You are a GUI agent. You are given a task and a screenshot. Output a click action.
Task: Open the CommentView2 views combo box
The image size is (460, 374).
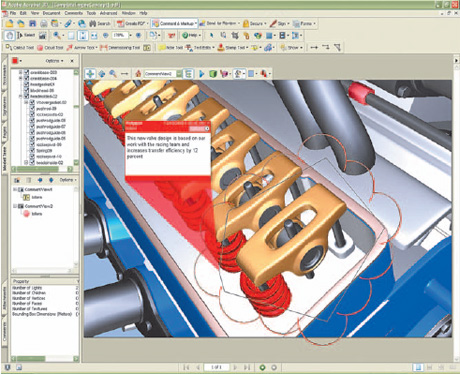click(x=163, y=74)
